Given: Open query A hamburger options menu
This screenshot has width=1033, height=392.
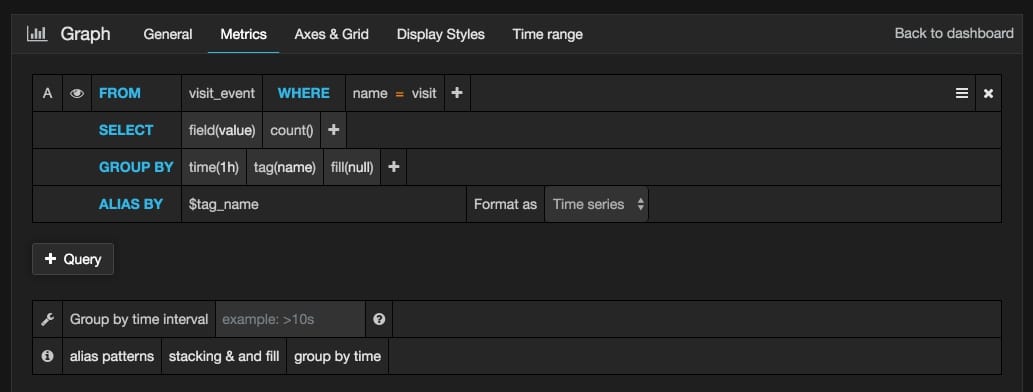Looking at the screenshot, I should coord(961,94).
